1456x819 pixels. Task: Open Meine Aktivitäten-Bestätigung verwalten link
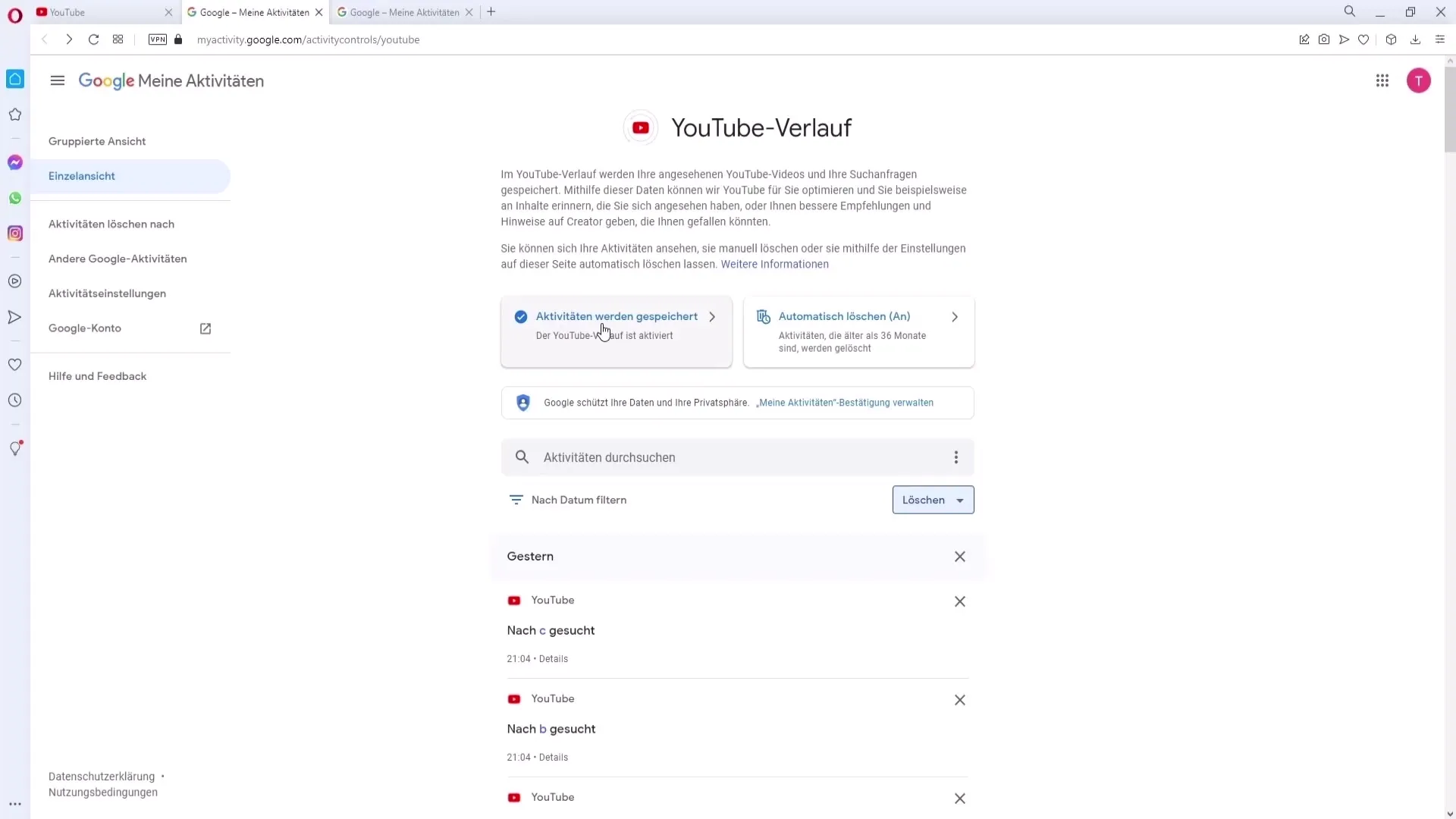tap(845, 403)
